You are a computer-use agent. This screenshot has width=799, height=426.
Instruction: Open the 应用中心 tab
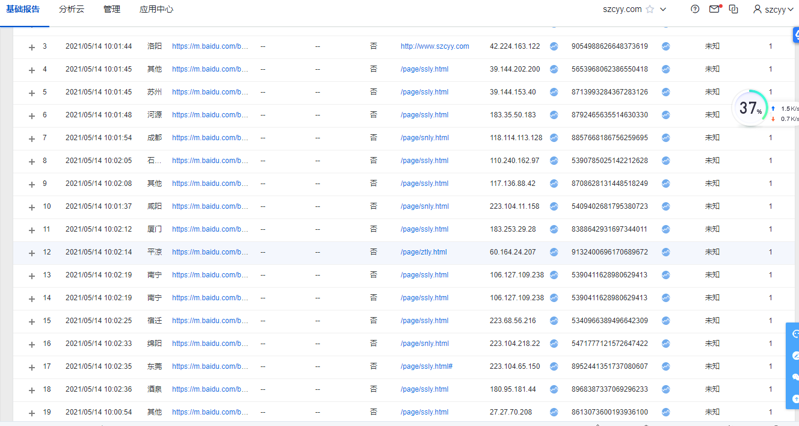(x=156, y=9)
